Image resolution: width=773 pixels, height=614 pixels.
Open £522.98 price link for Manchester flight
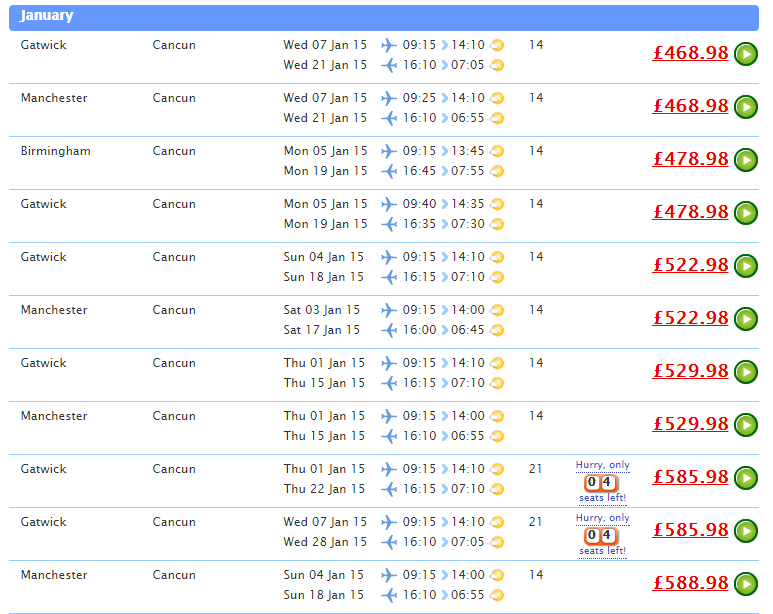click(690, 318)
